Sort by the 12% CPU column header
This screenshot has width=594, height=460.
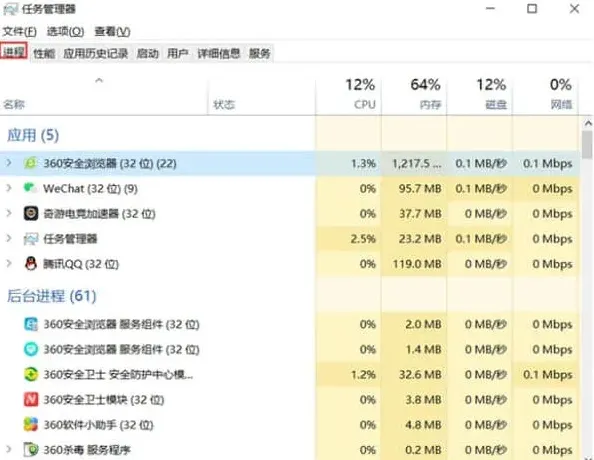point(348,95)
